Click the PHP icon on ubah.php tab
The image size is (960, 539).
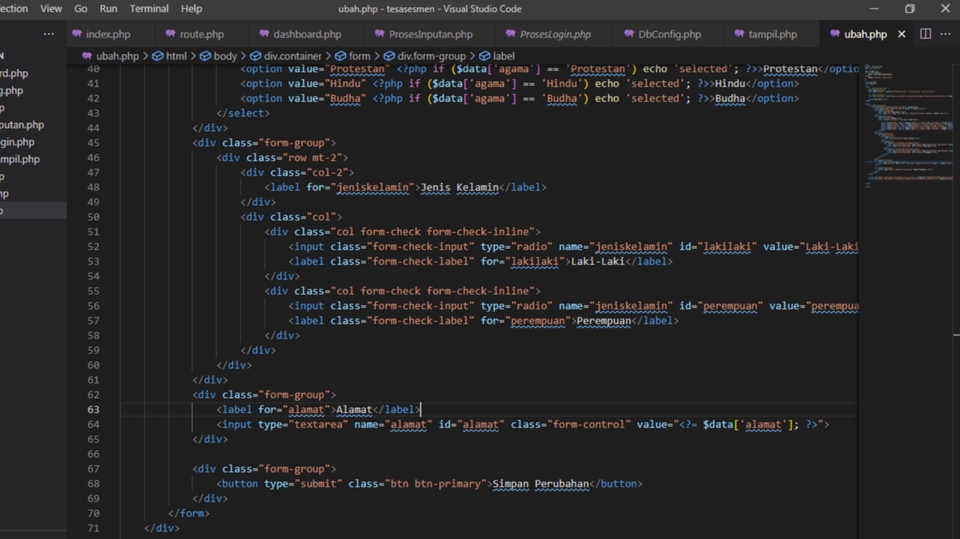[x=835, y=34]
